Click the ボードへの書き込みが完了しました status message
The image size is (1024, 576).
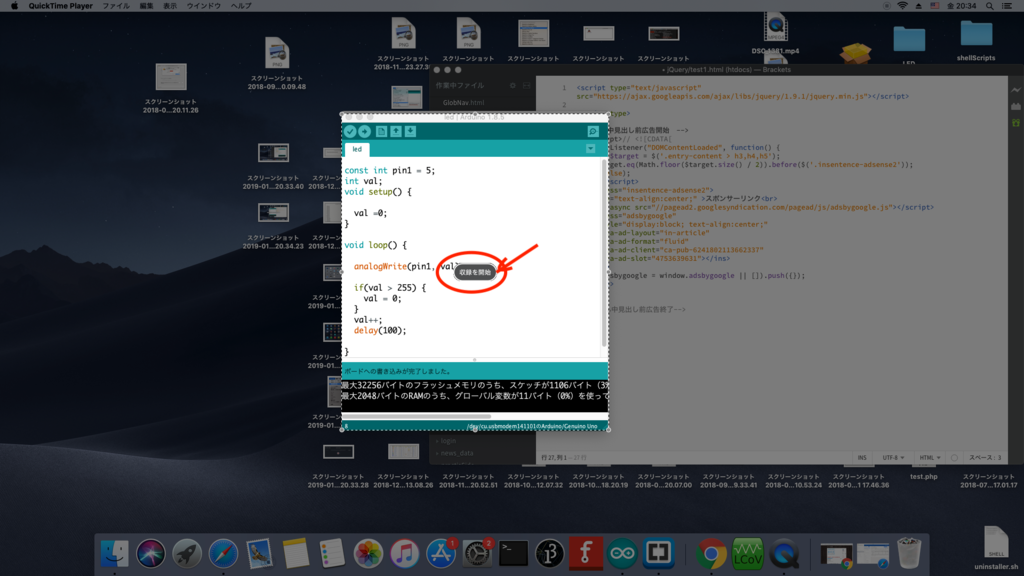tap(397, 371)
